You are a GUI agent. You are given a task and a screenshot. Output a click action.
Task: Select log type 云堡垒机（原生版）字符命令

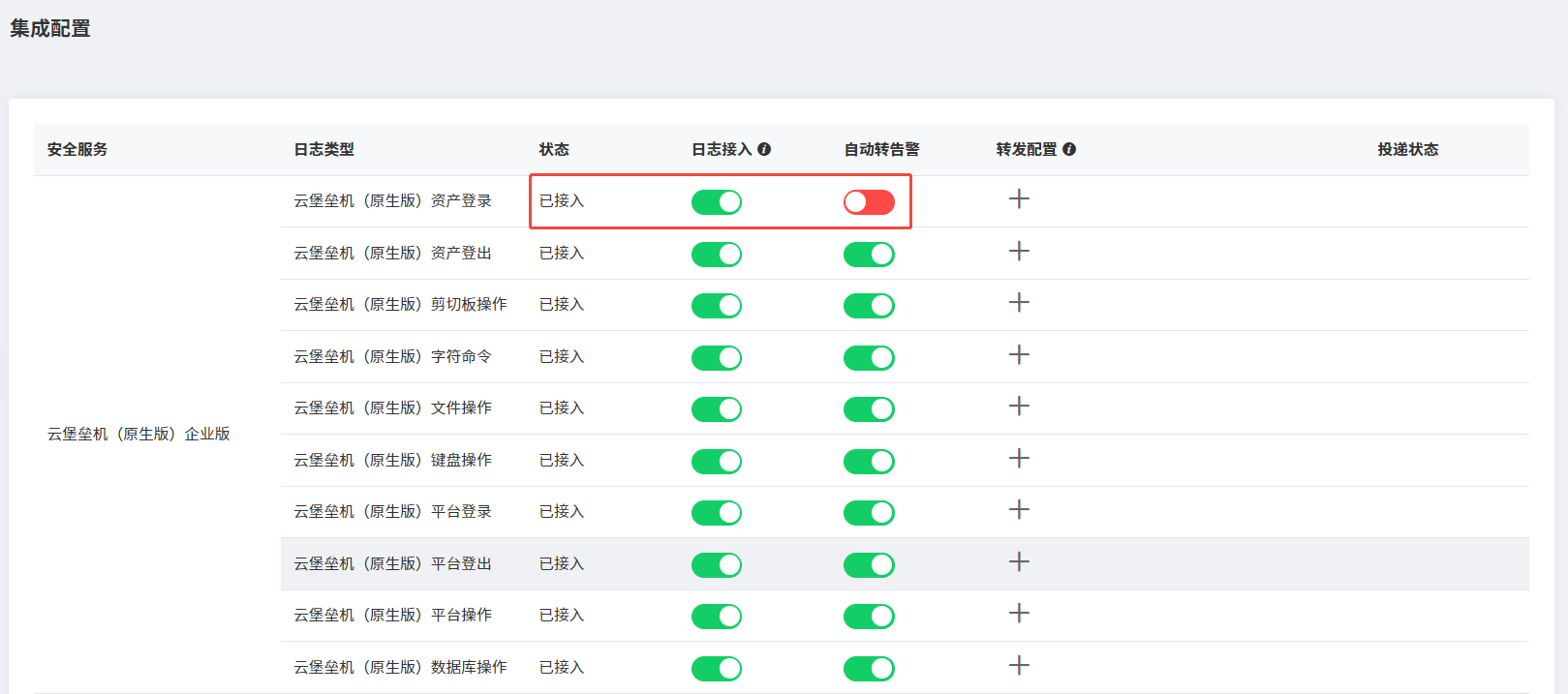pos(393,356)
